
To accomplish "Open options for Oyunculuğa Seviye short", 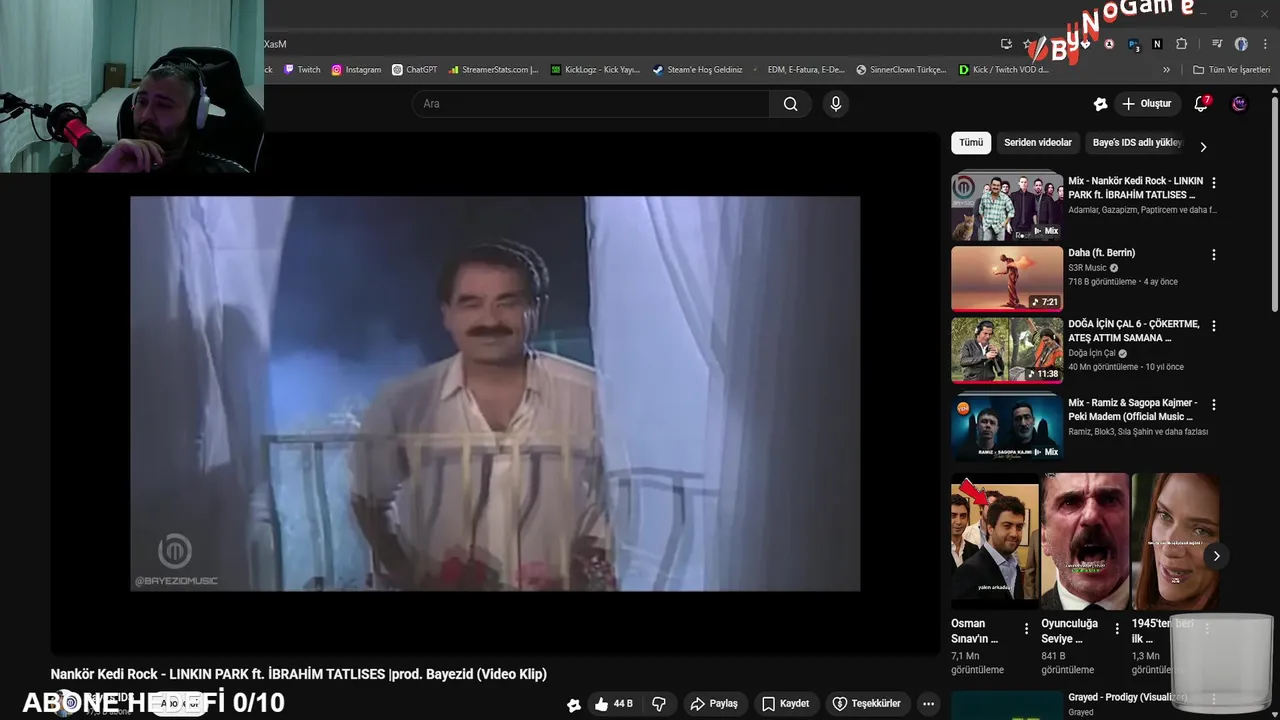I will point(1116,629).
